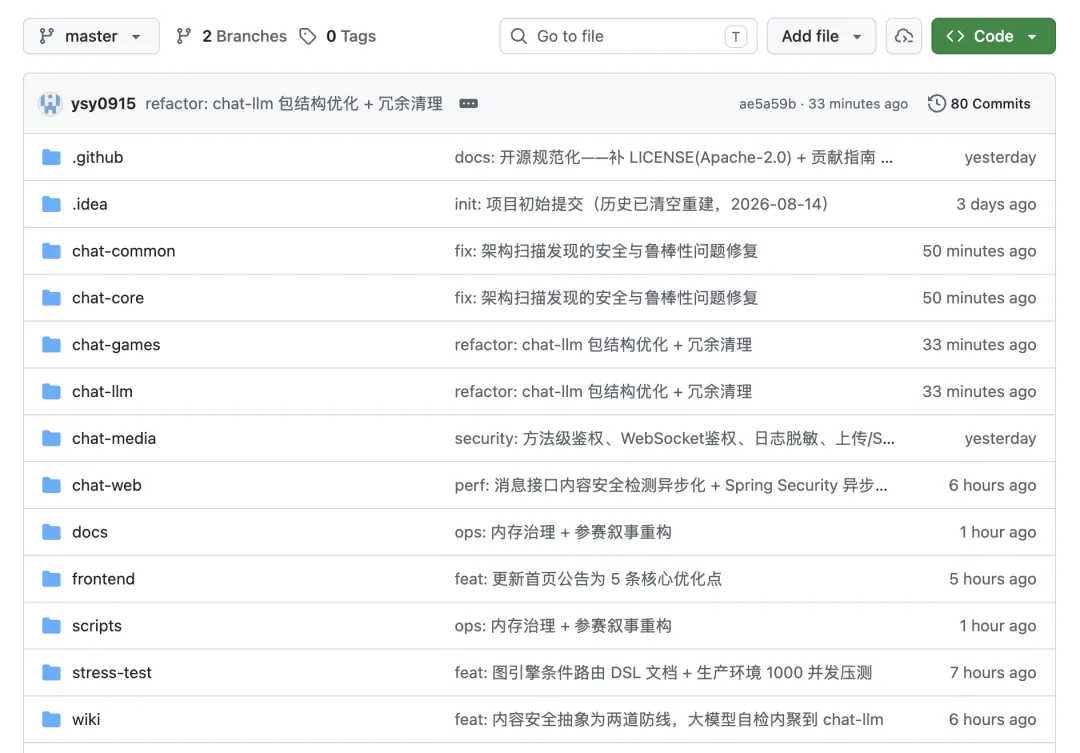The image size is (1080, 753).
Task: Open the .idea folder name
Action: coord(90,204)
